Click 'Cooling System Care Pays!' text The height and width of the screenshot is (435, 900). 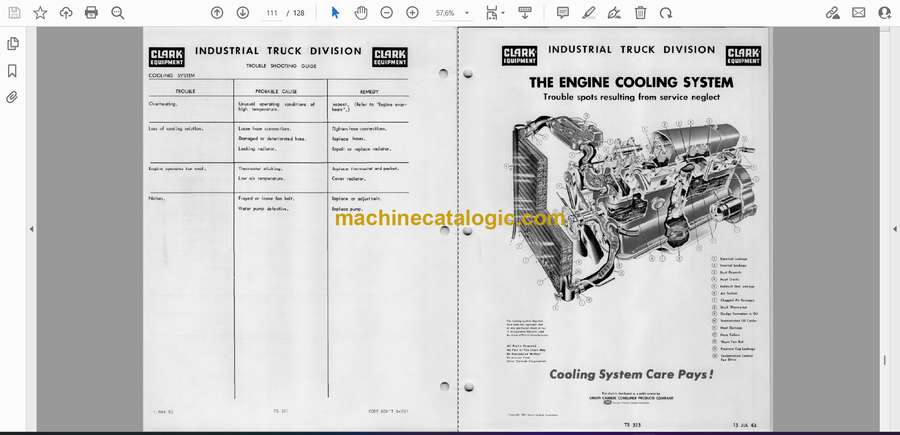click(x=631, y=375)
